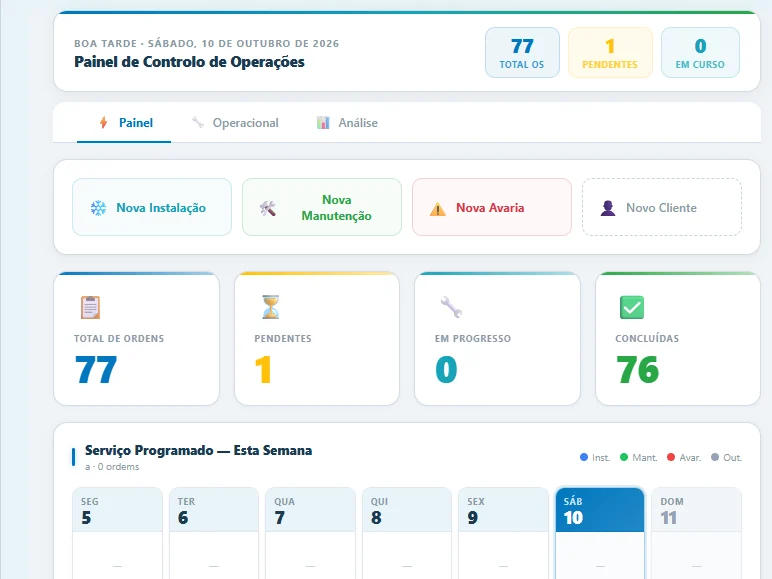Switch to the Painel tab

[124, 123]
